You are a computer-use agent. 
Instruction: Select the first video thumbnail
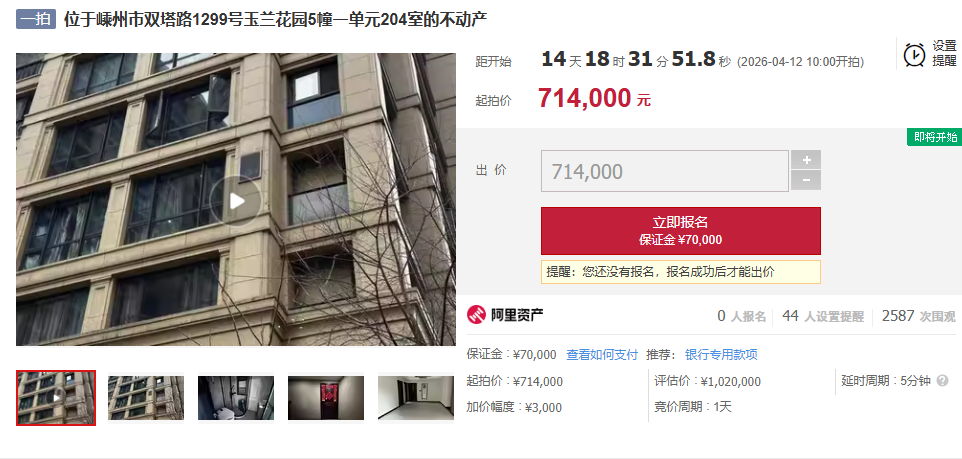[56, 398]
